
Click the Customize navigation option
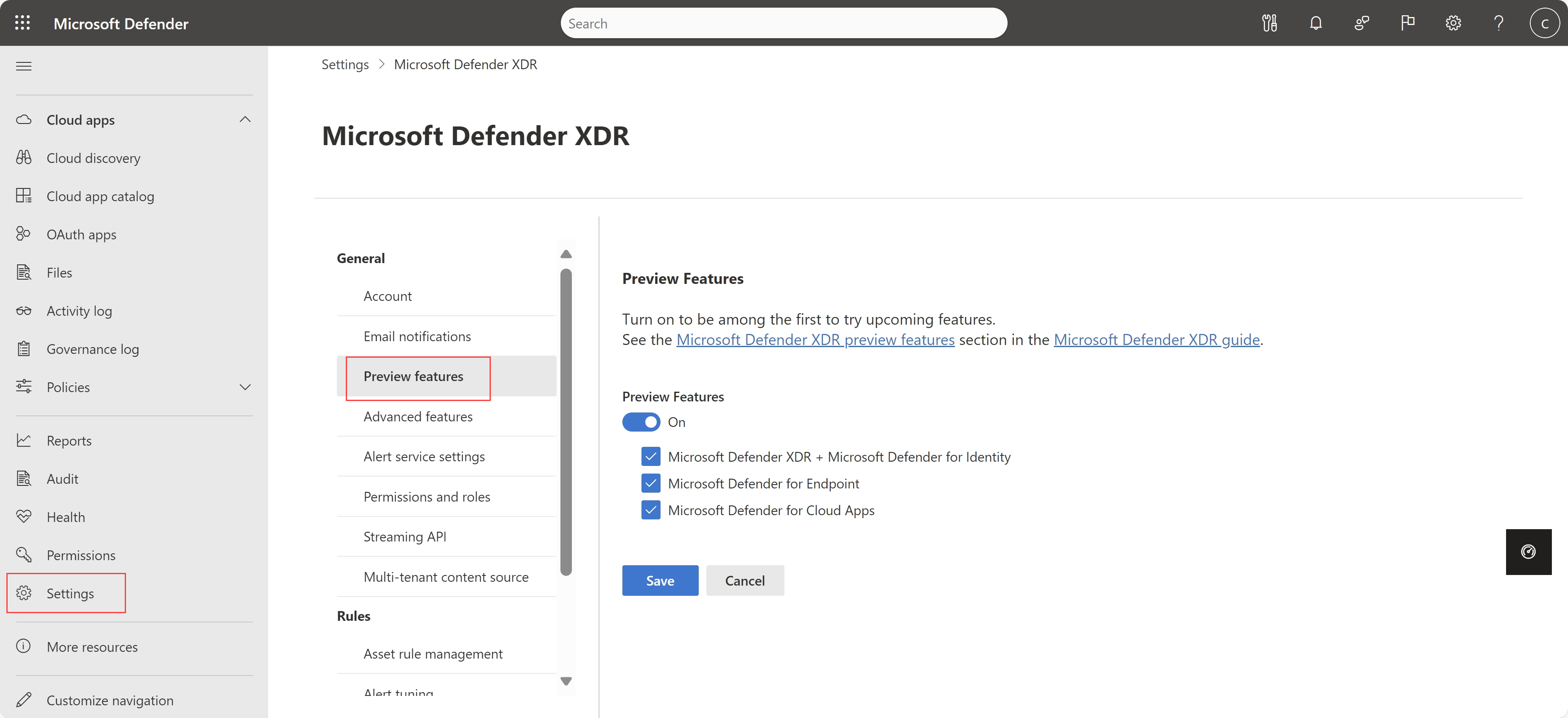click(x=108, y=699)
